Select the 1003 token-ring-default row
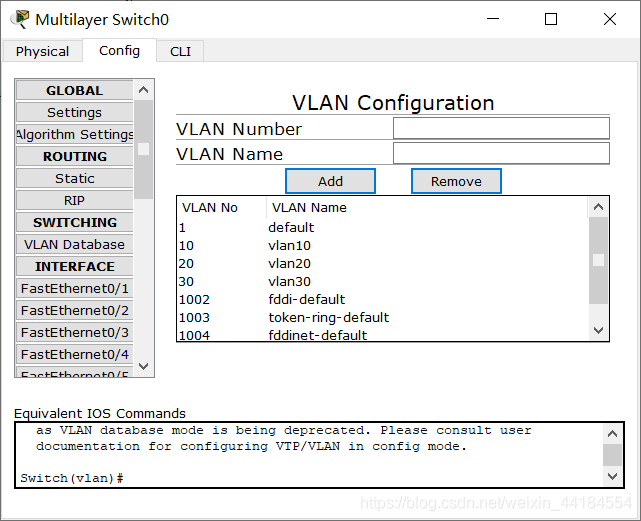641x521 pixels. pos(383,317)
